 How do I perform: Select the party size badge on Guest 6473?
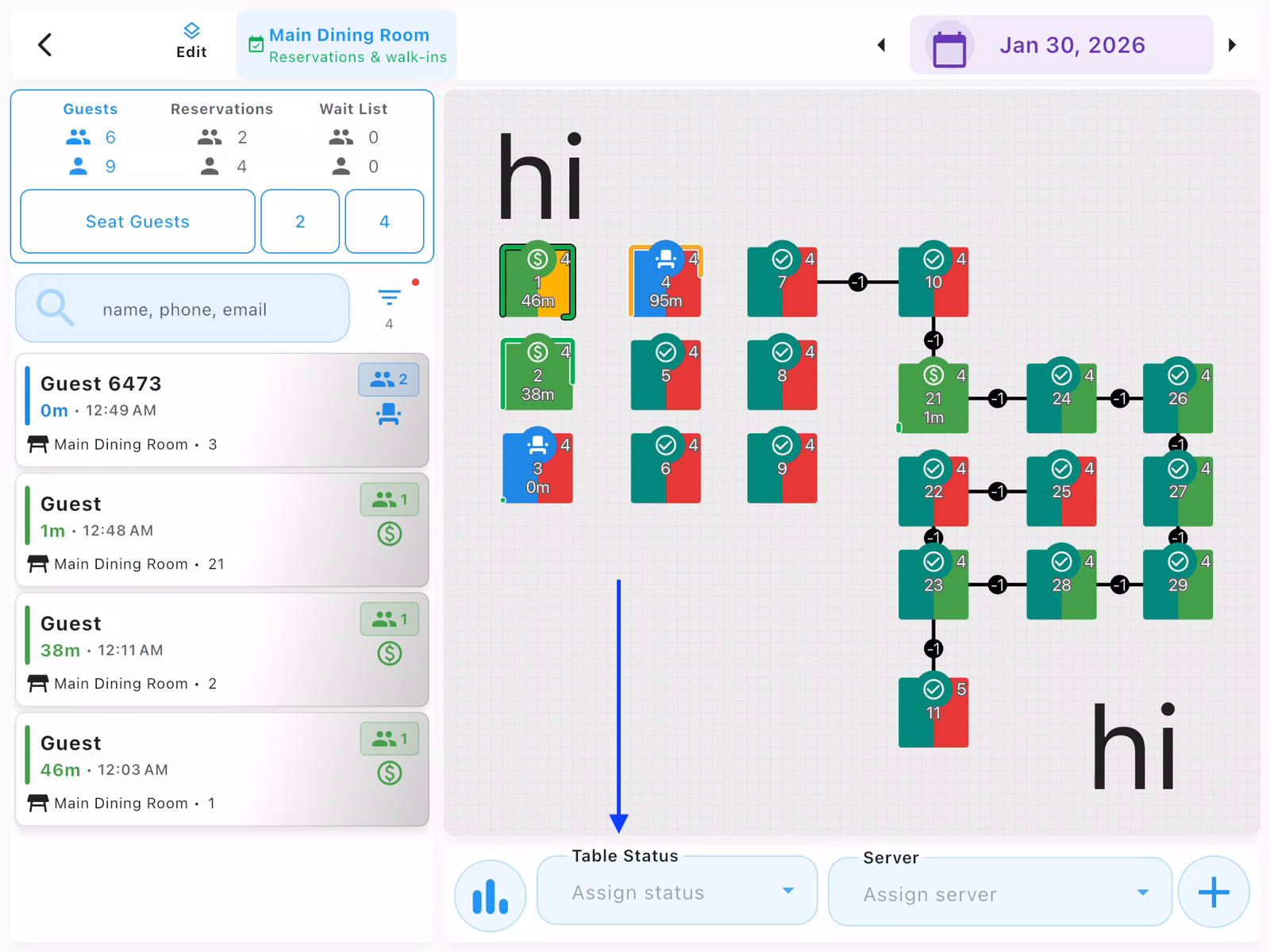(x=388, y=379)
